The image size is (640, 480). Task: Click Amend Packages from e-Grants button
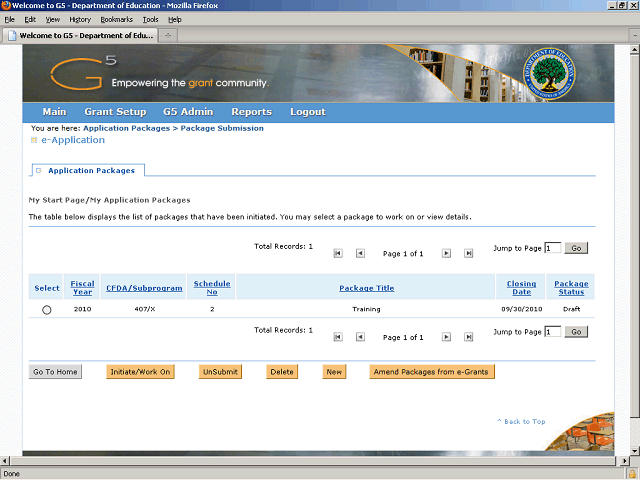coord(432,372)
